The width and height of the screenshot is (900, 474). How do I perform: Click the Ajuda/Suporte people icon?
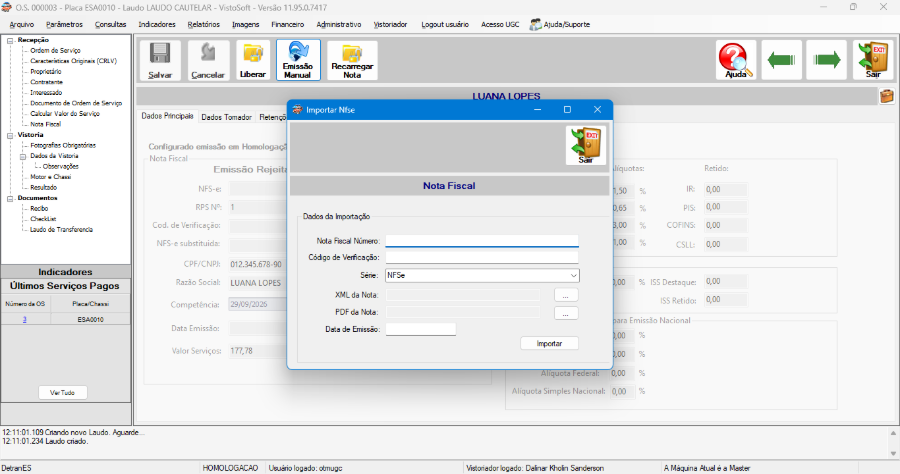(535, 25)
